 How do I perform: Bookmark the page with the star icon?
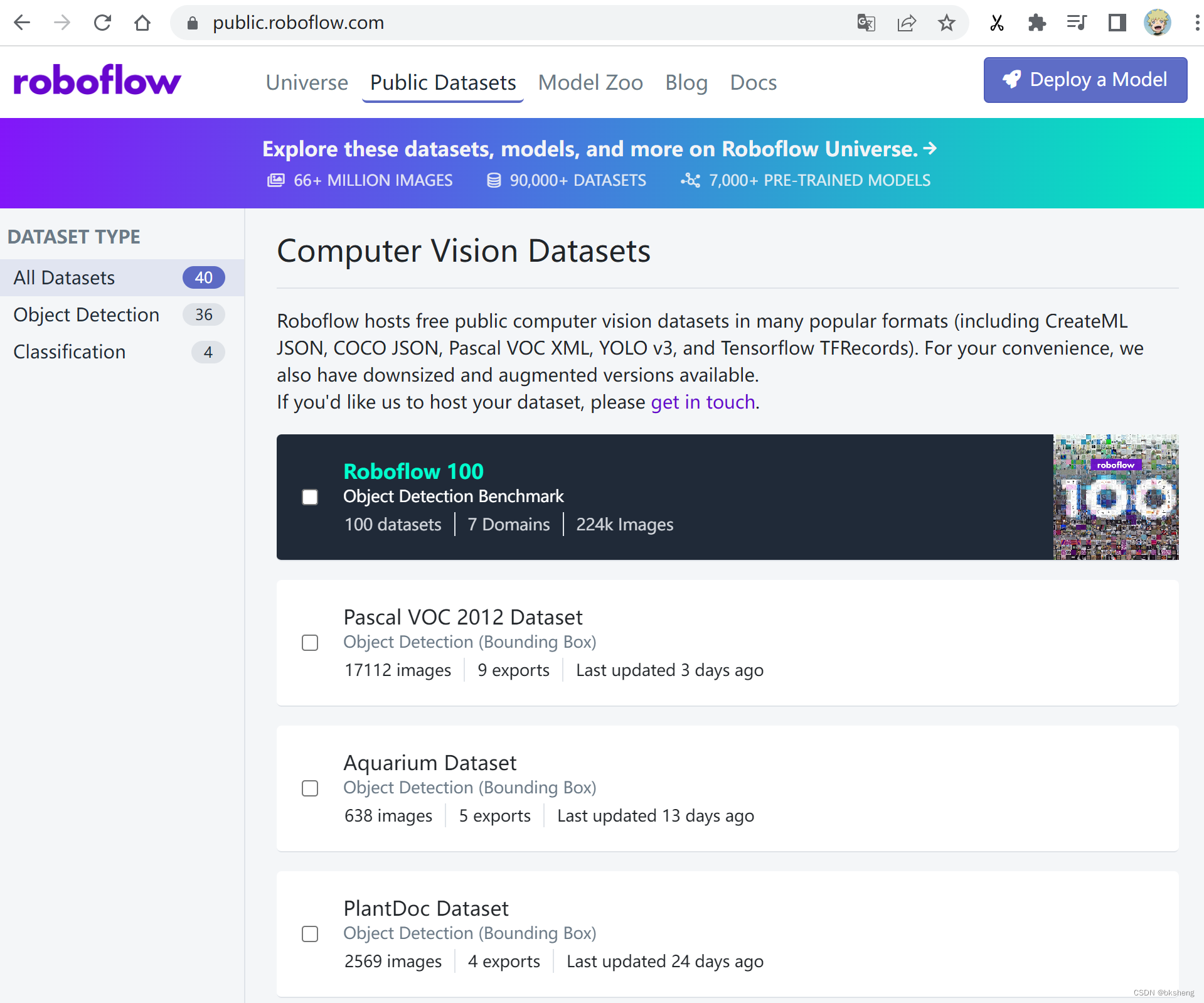[947, 23]
